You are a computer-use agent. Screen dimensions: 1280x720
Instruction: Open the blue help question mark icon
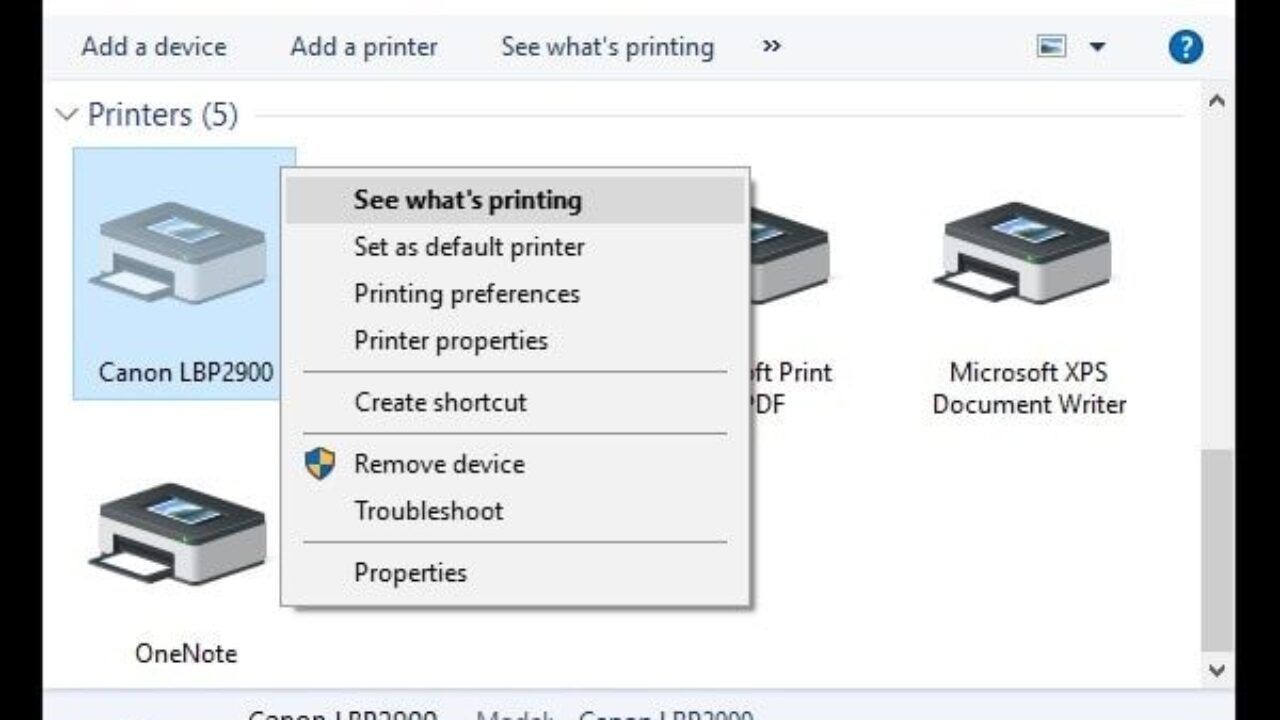tap(1185, 47)
